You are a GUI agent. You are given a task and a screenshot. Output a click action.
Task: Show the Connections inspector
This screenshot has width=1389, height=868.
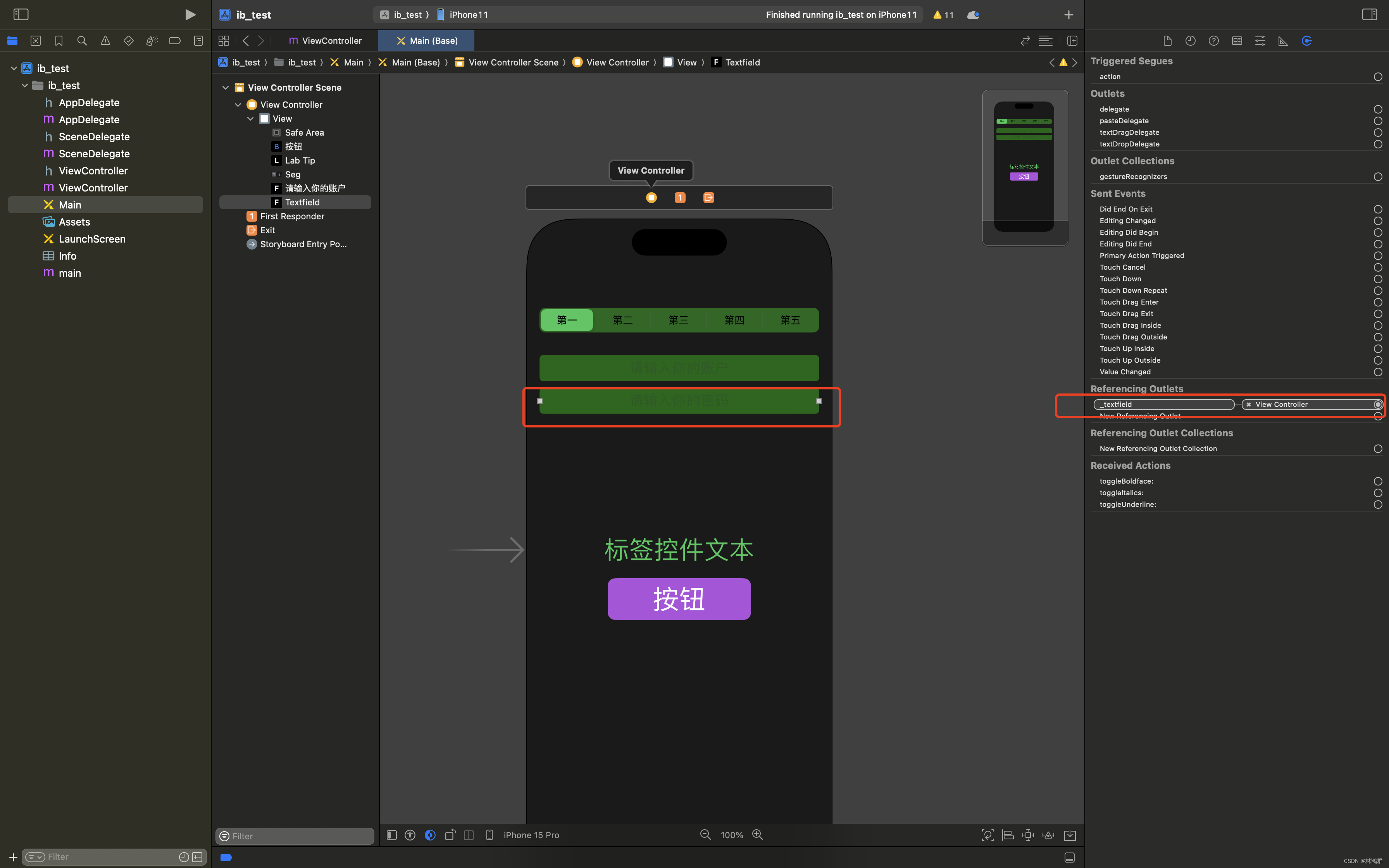coord(1307,41)
